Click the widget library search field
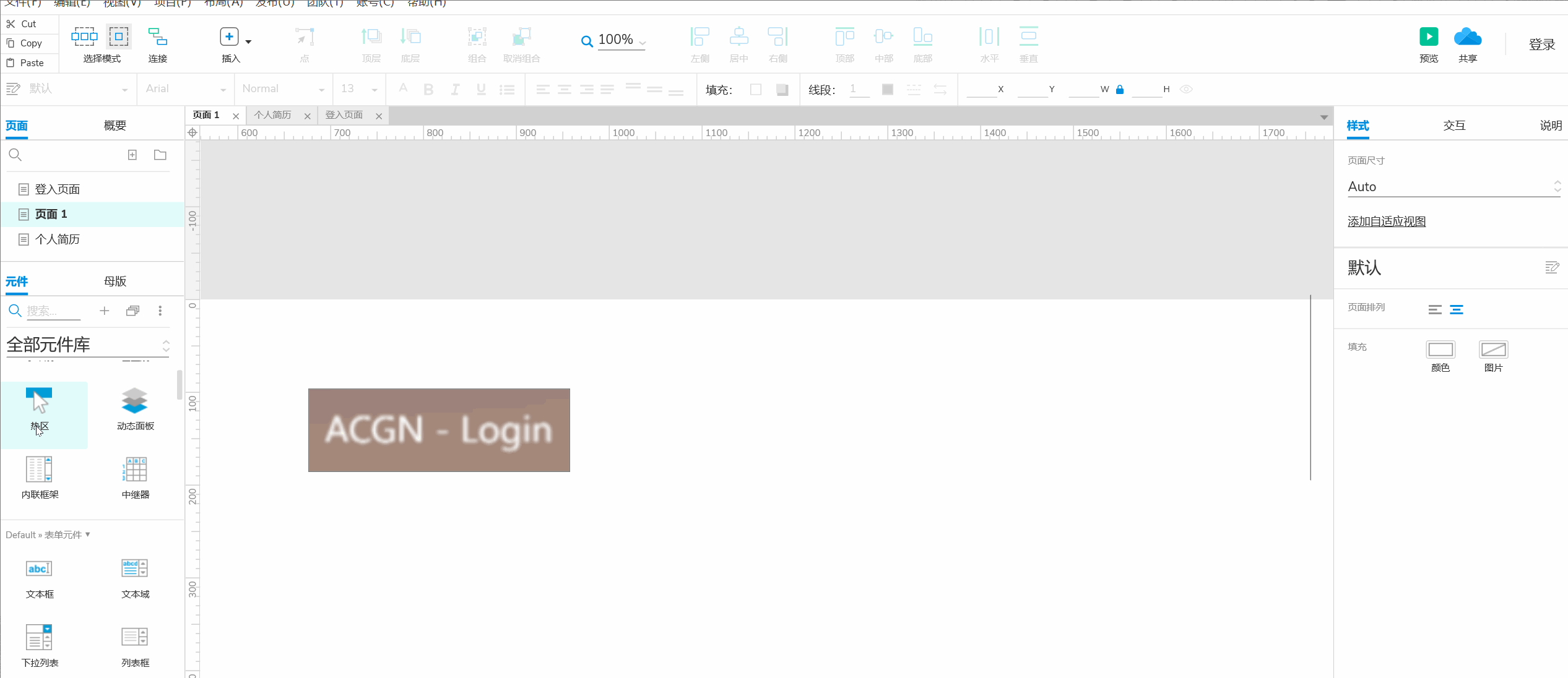Screen dimensions: 1568x678 click(53, 311)
